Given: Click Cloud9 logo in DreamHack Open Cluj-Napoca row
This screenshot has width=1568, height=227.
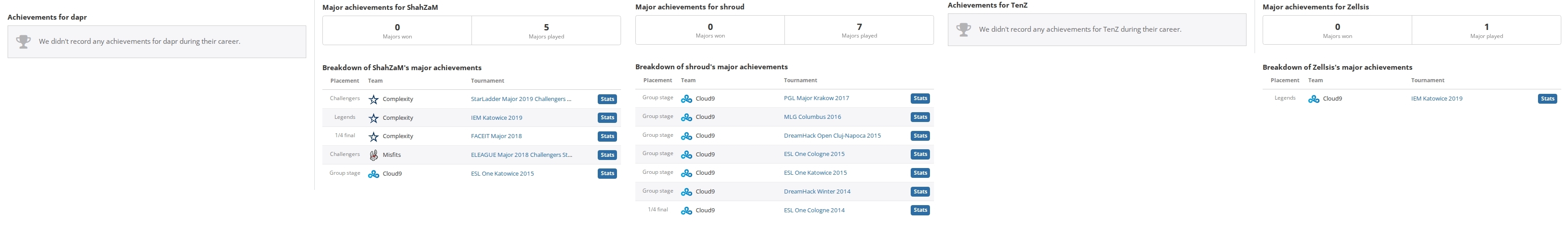Looking at the screenshot, I should pos(686,137).
